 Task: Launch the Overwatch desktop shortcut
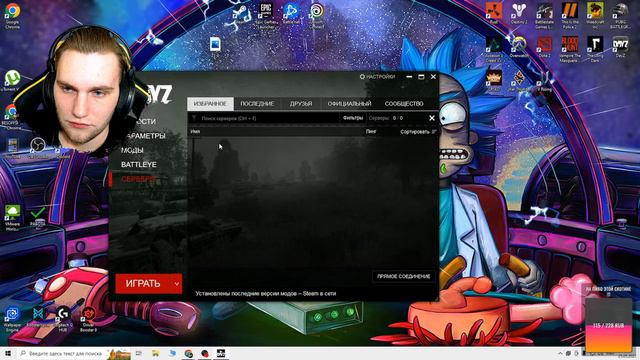pyautogui.click(x=519, y=47)
